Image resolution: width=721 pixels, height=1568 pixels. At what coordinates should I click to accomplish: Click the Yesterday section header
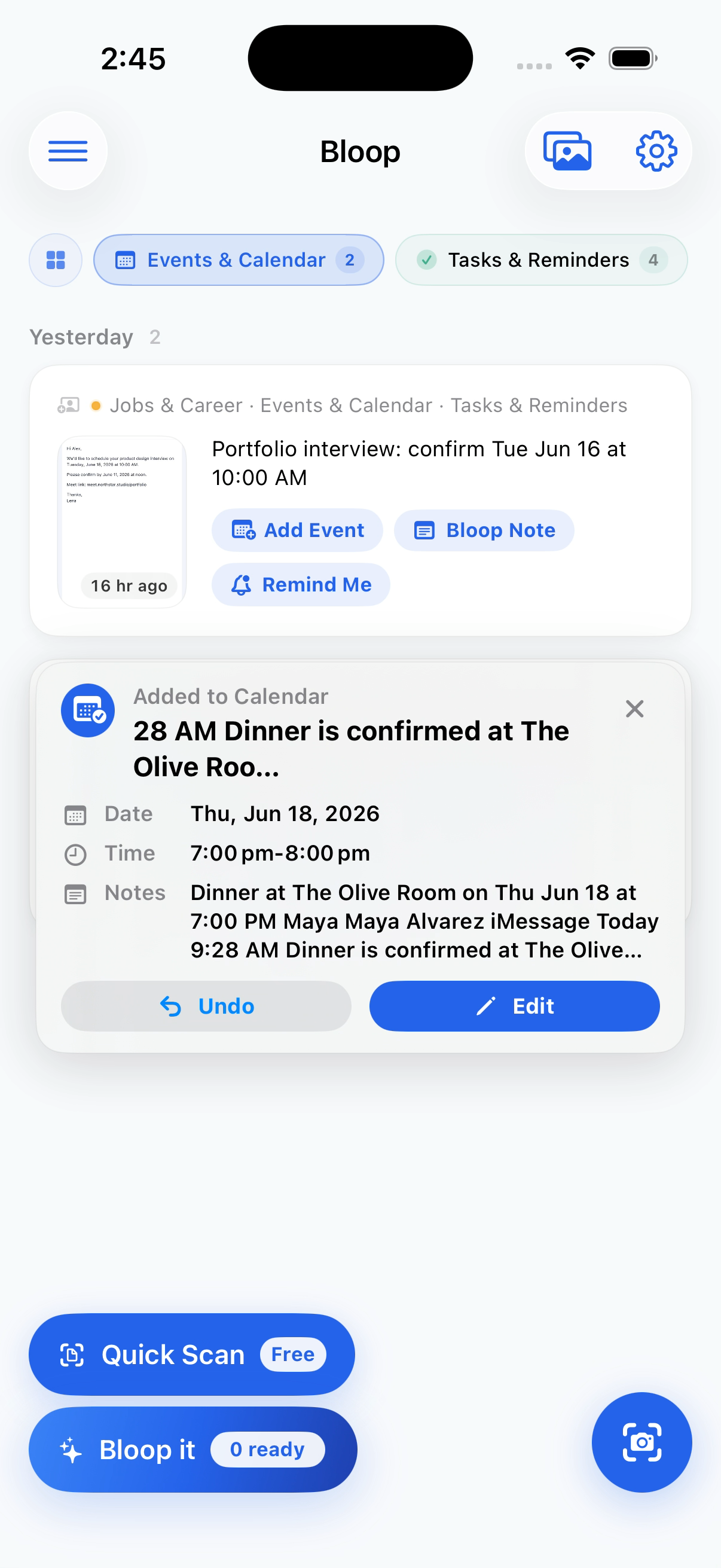click(x=81, y=337)
